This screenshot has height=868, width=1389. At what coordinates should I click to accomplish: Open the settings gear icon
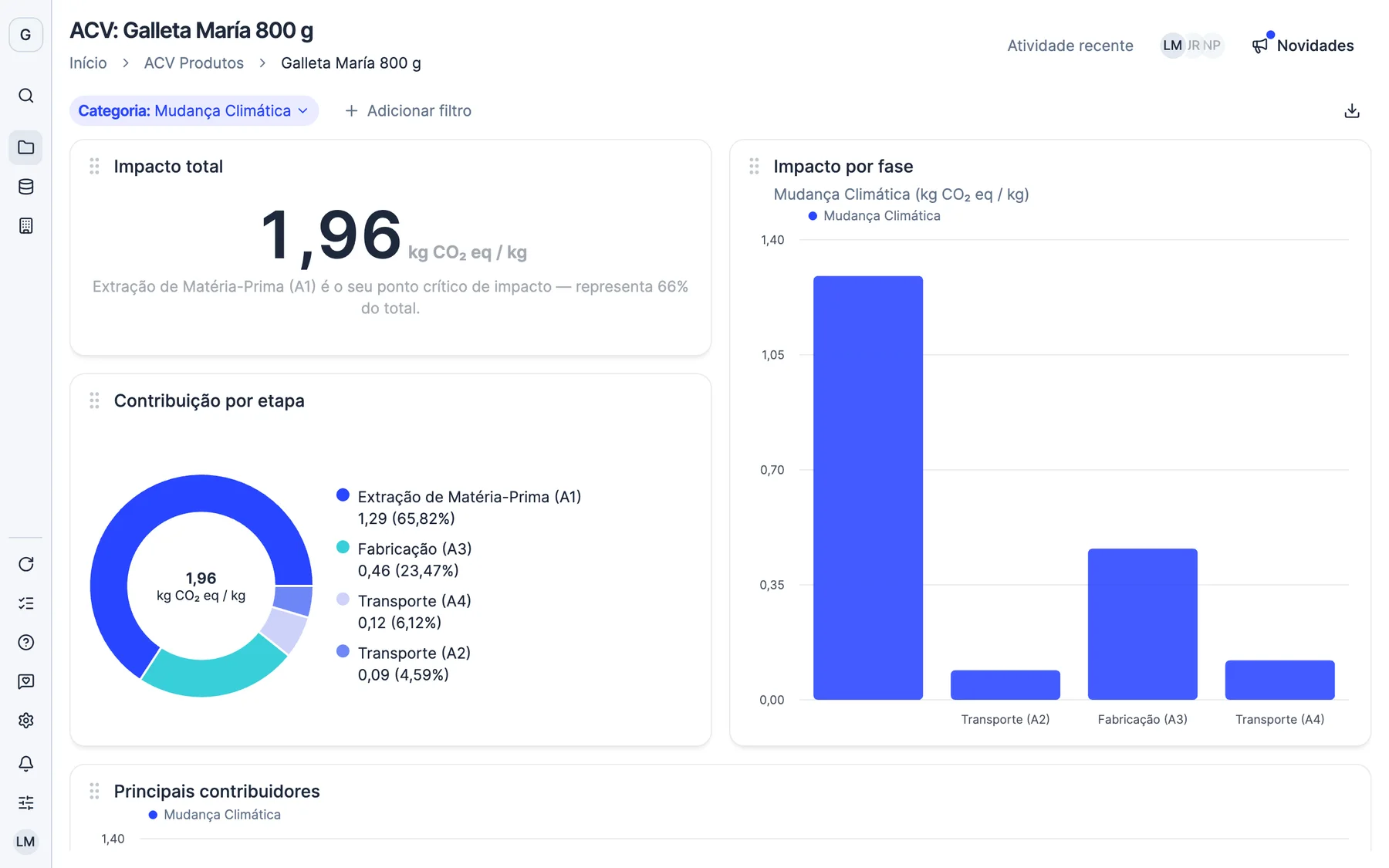25,721
